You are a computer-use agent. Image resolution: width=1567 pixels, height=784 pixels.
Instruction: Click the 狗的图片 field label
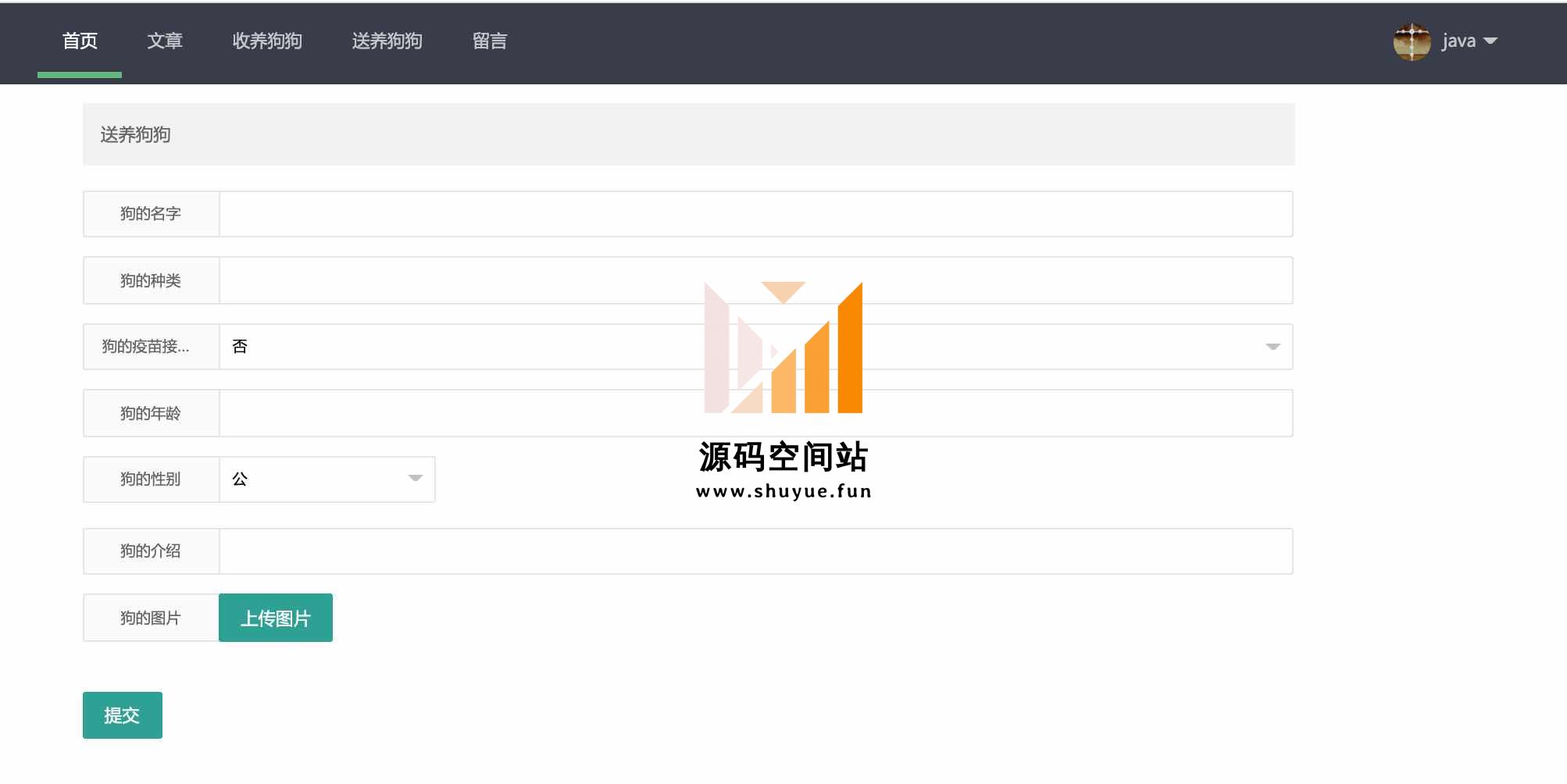pyautogui.click(x=151, y=618)
